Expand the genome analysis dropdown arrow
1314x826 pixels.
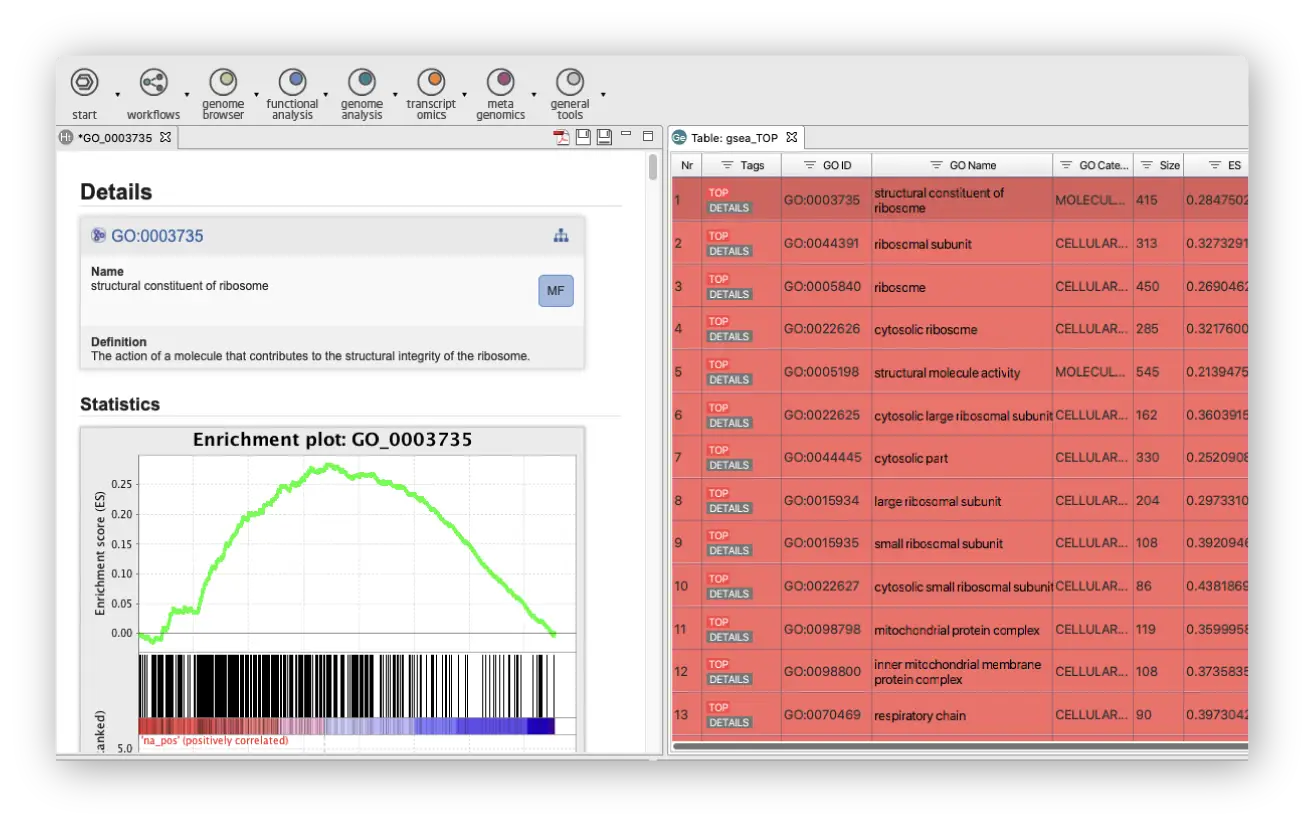[395, 95]
